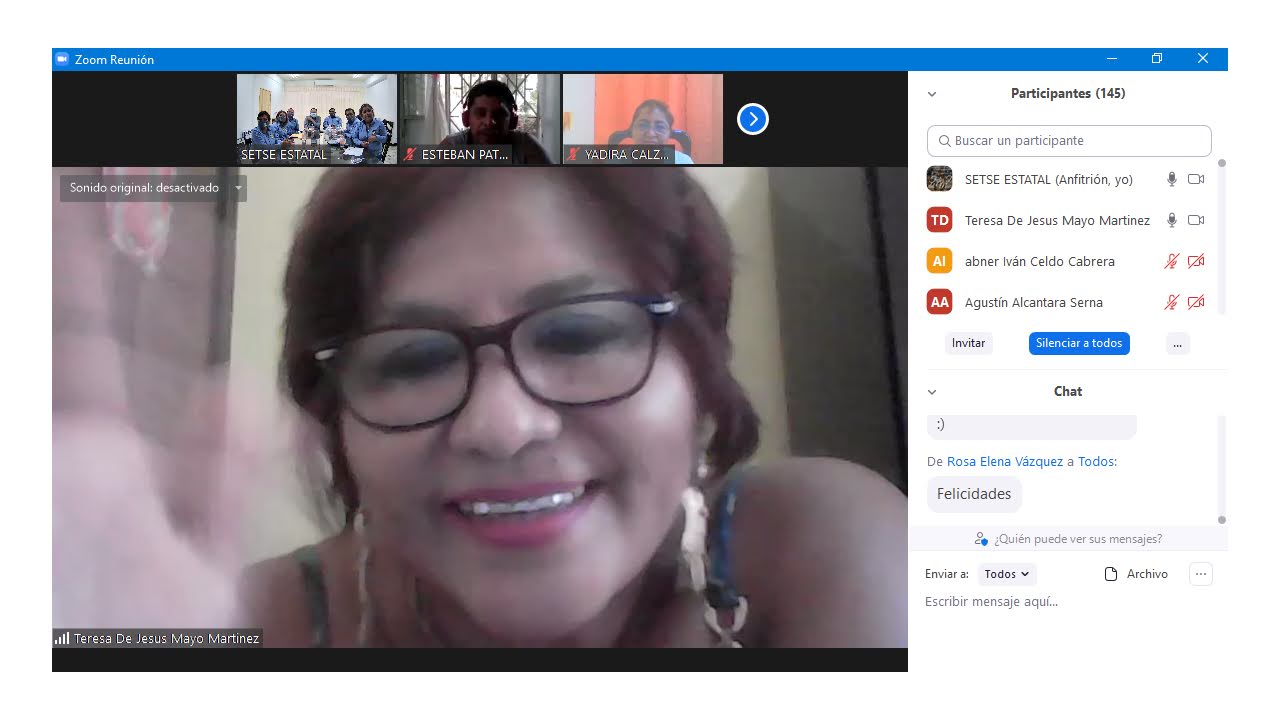Collapse the Chat panel chevron
The width and height of the screenshot is (1280, 720).
[932, 392]
